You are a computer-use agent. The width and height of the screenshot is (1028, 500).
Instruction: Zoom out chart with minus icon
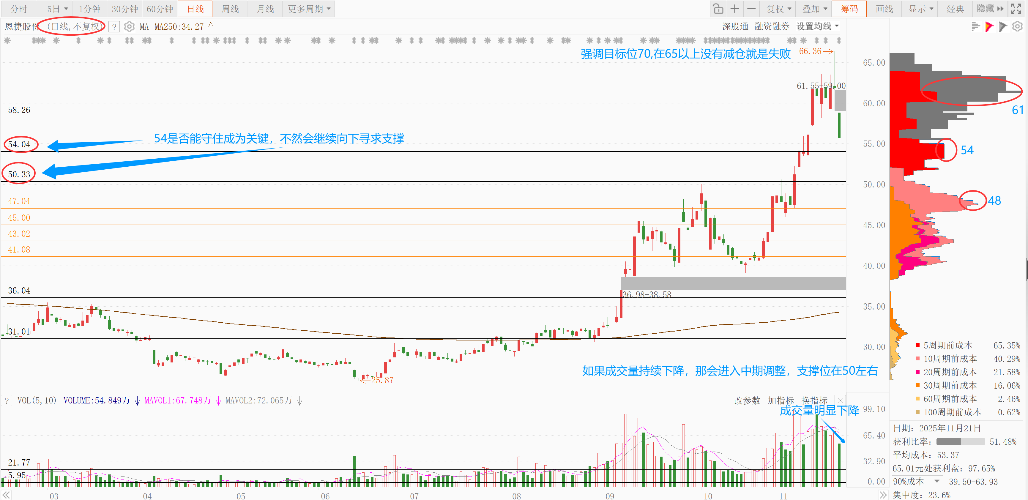click(x=751, y=9)
